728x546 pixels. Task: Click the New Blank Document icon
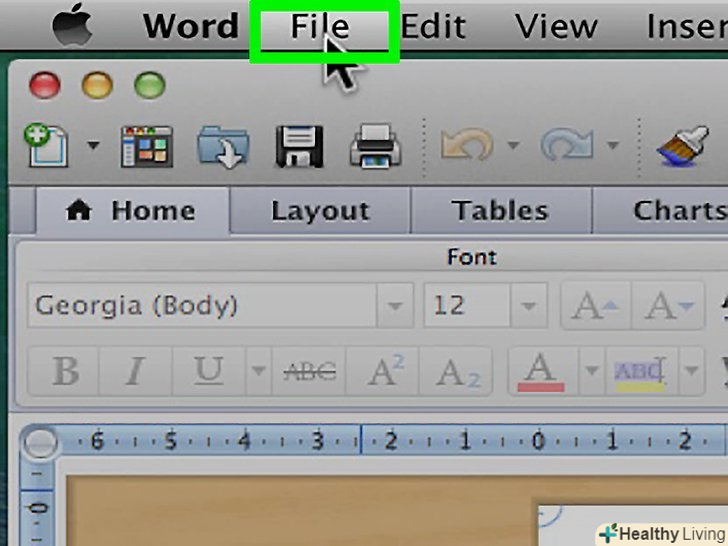(46, 146)
